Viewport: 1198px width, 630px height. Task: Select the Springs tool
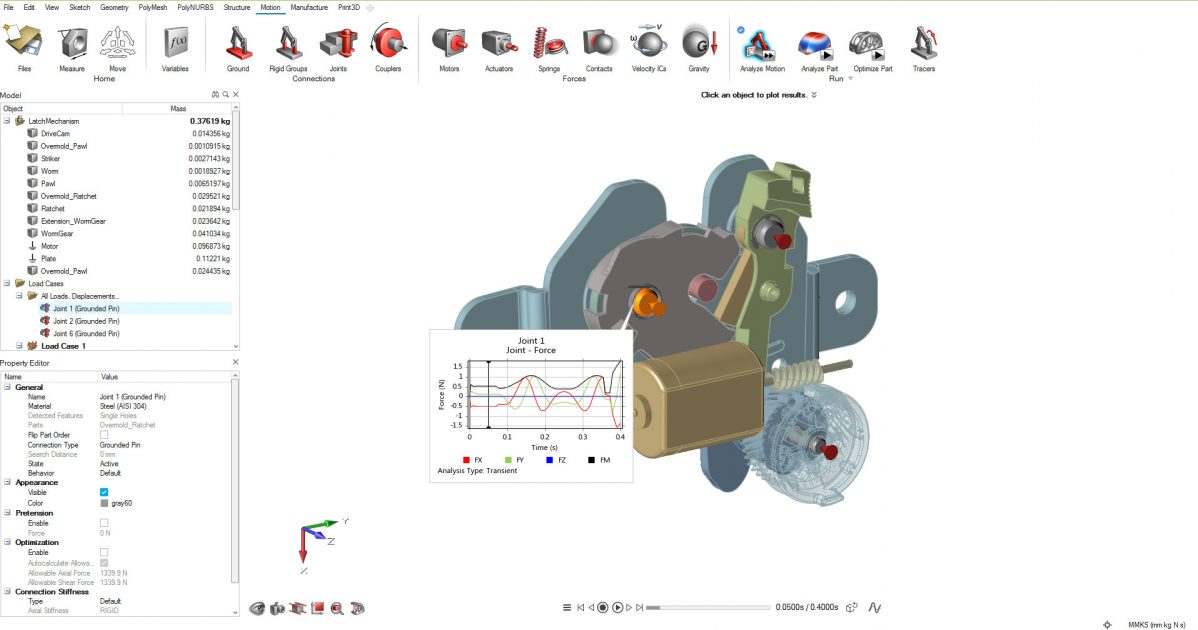548,45
